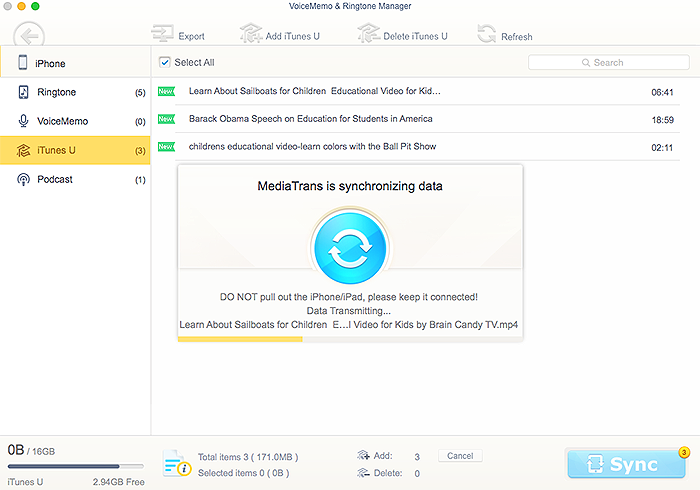Switch to the Podcast category

tap(75, 179)
